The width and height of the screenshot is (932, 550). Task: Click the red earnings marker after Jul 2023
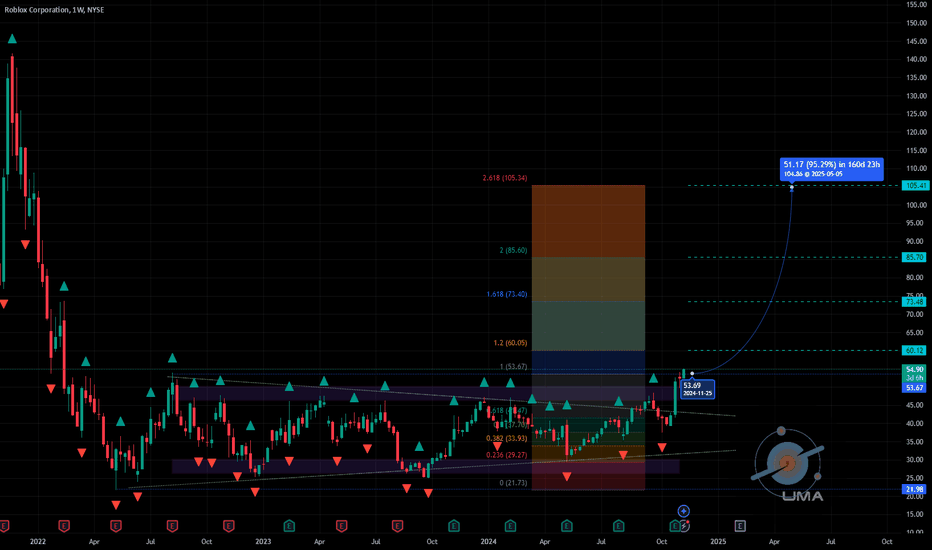(398, 526)
